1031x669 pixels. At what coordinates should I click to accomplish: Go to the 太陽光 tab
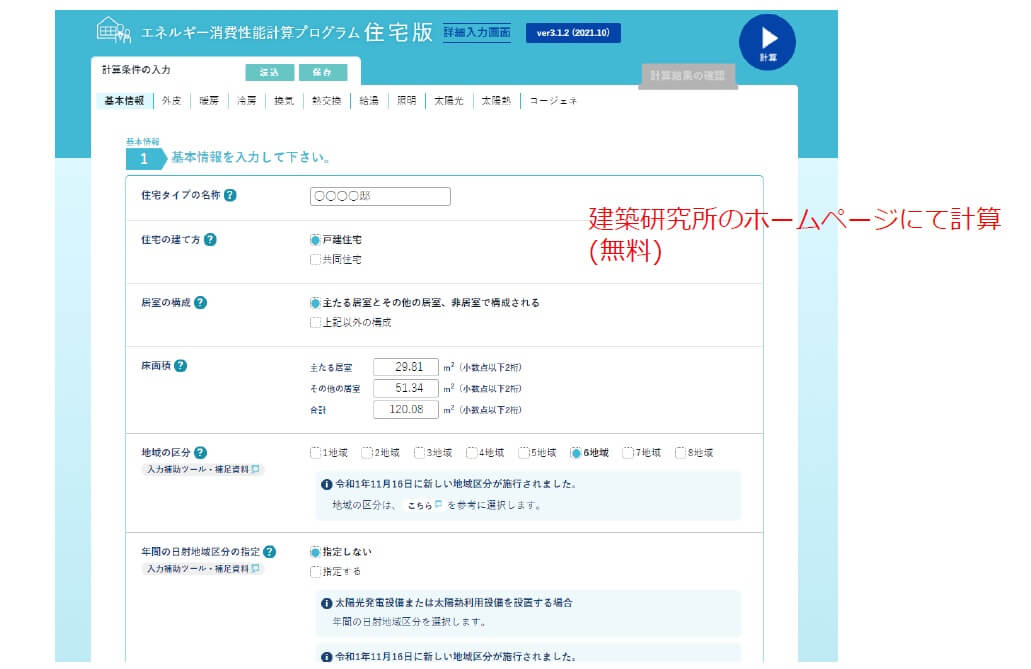tap(446, 101)
